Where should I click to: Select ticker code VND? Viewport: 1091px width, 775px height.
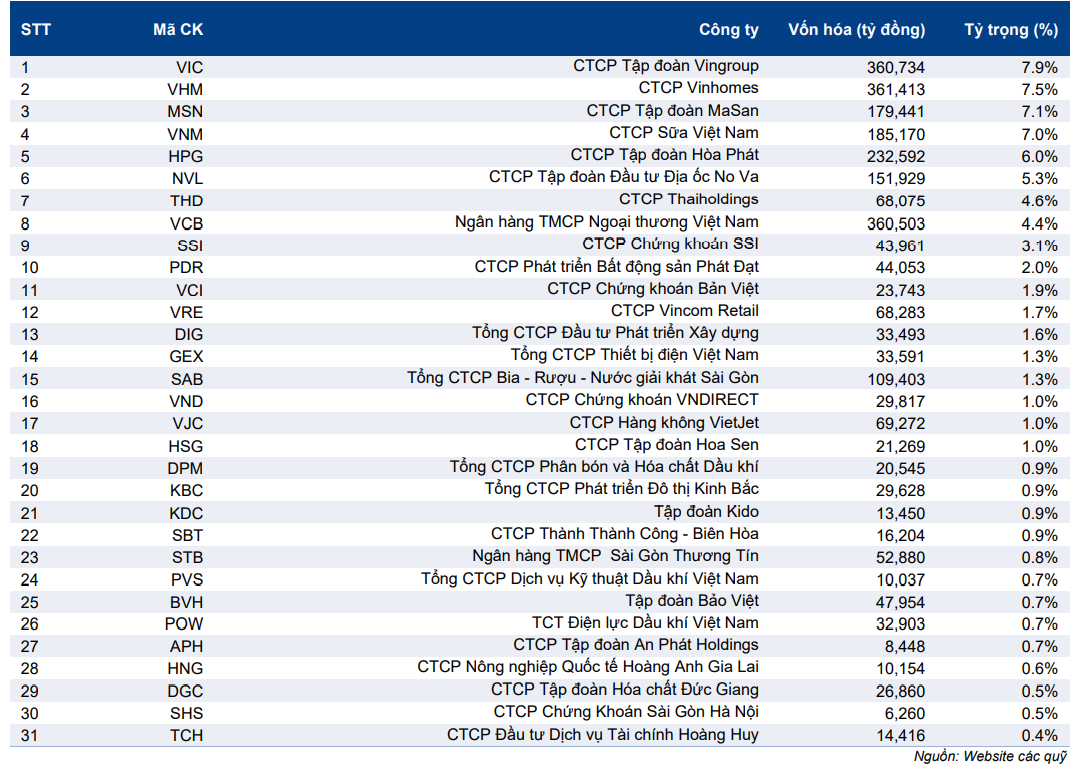point(186,402)
